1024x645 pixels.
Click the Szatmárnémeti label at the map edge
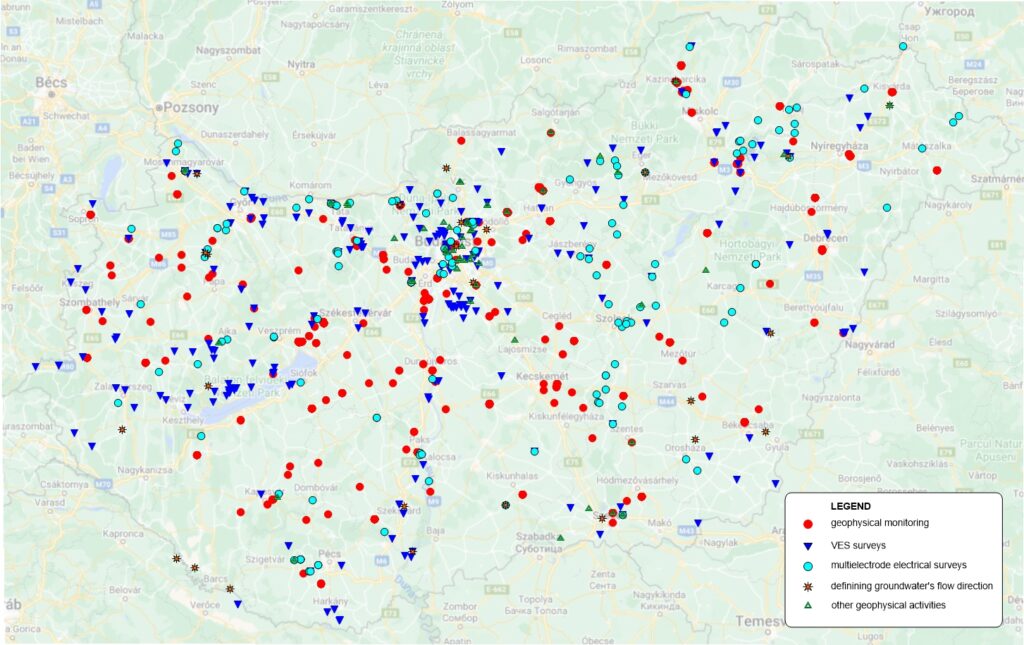pos(997,178)
